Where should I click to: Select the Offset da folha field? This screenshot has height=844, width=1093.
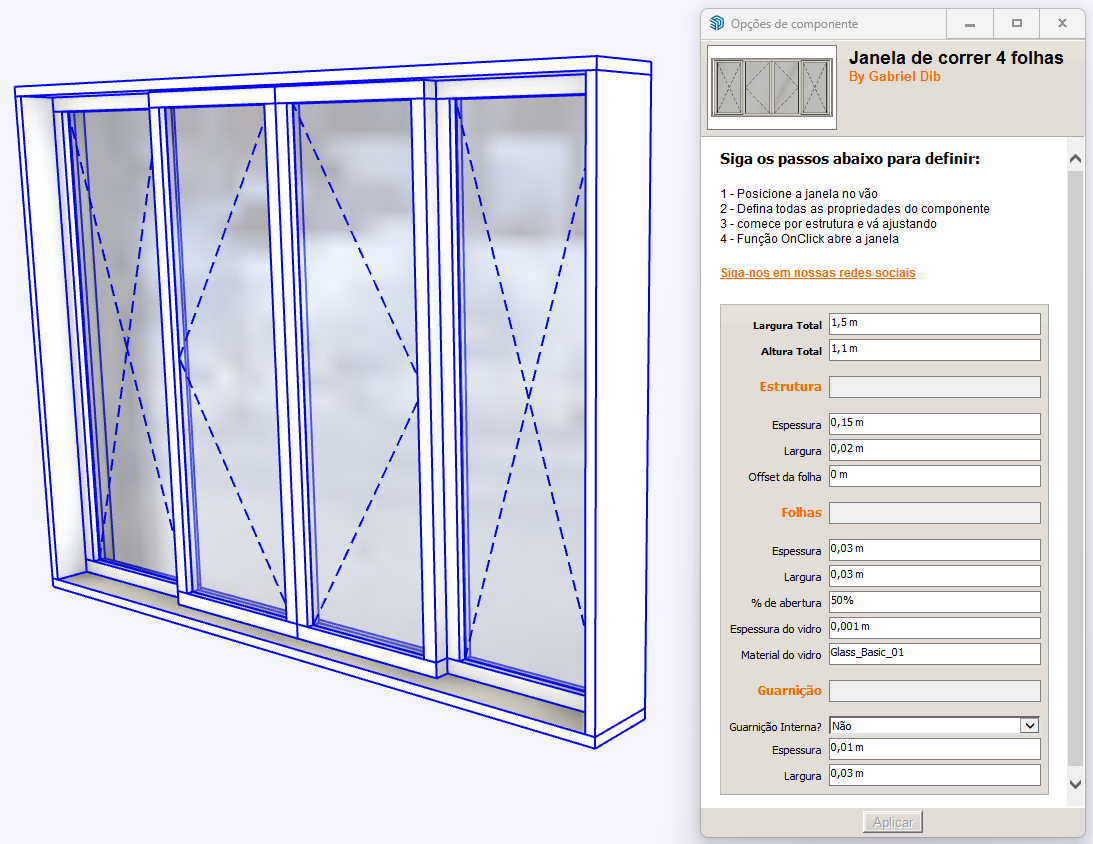click(x=934, y=476)
